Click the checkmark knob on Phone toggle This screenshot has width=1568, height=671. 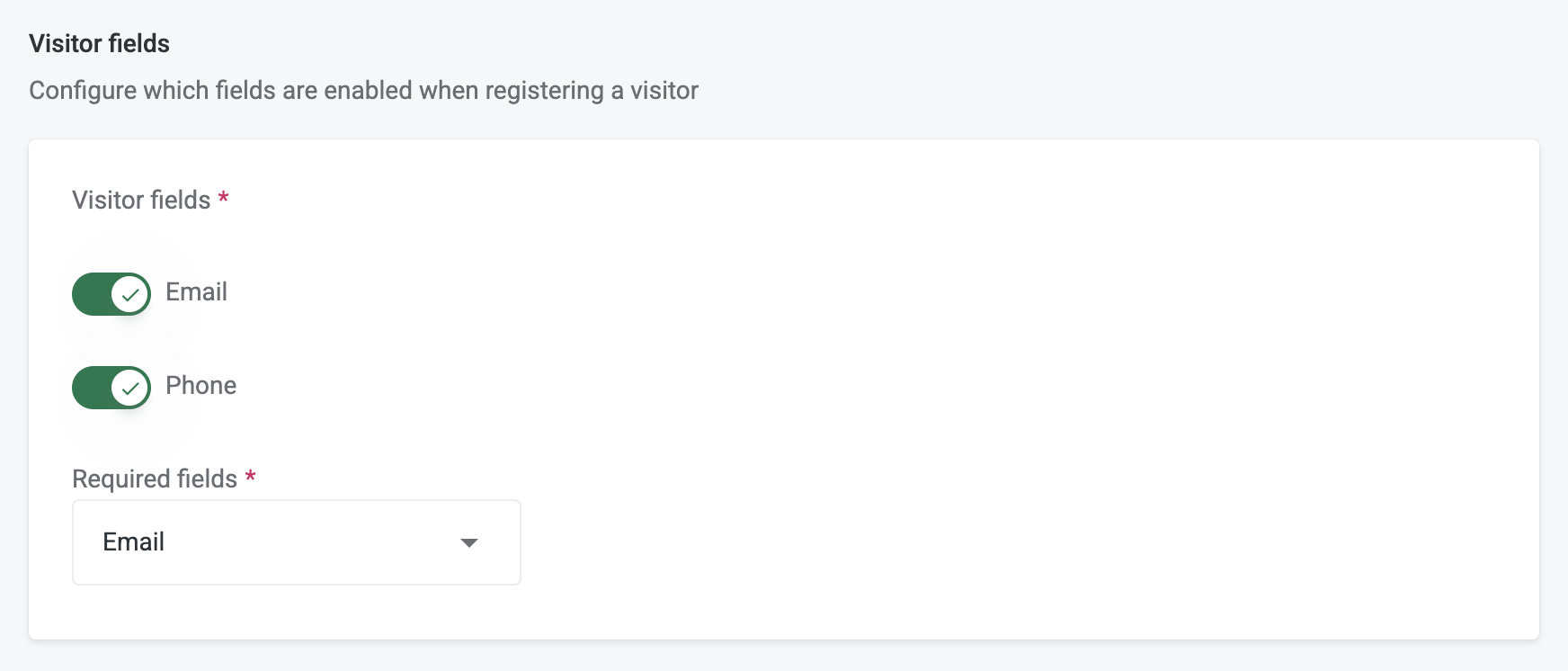(x=130, y=388)
